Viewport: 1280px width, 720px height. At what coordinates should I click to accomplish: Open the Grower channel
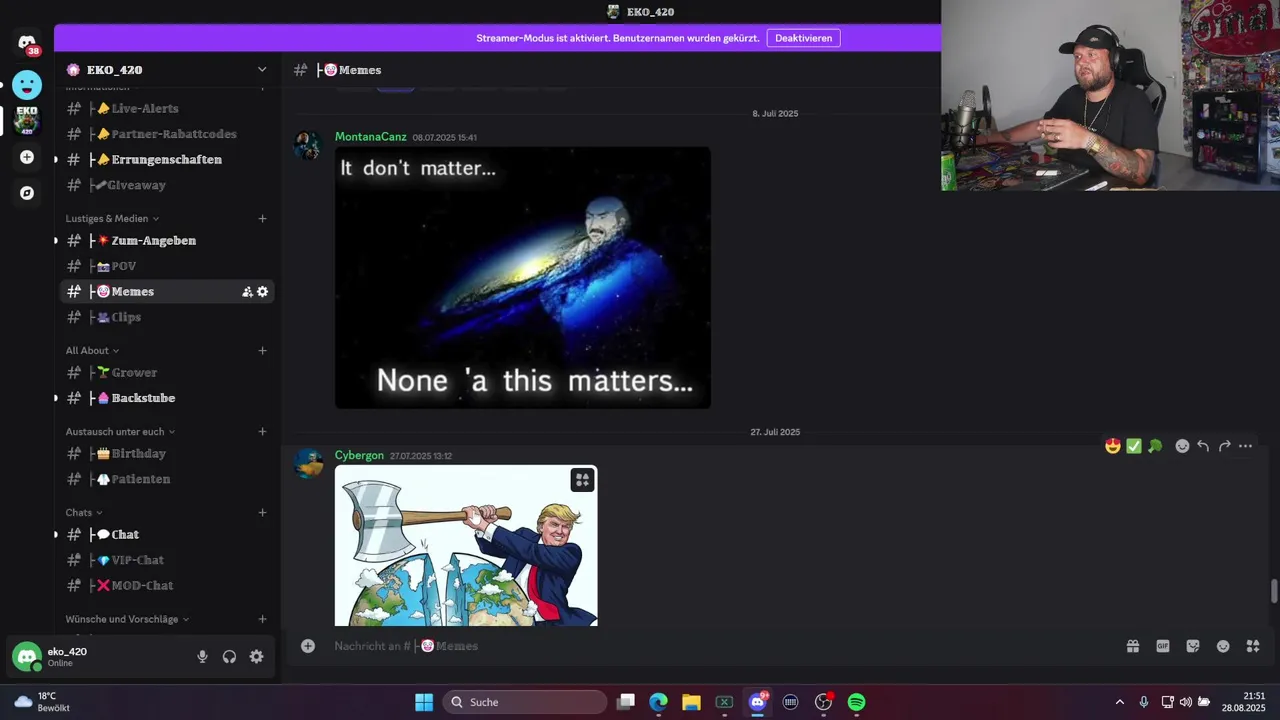tap(167, 373)
